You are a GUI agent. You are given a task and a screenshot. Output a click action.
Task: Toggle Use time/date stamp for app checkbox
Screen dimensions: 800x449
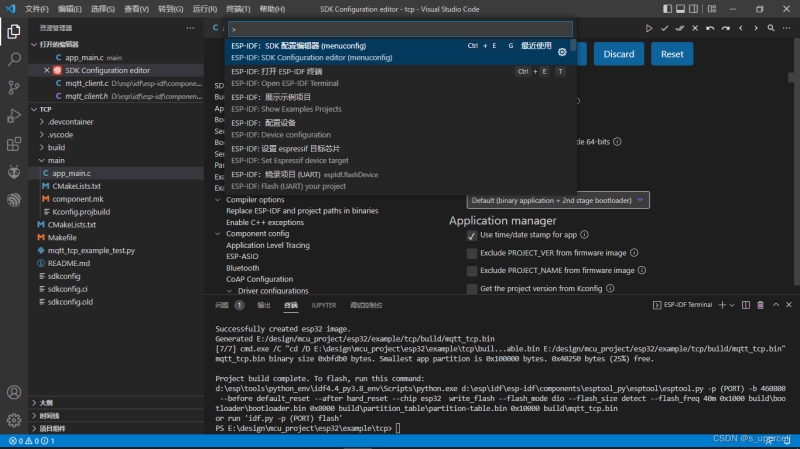click(471, 235)
